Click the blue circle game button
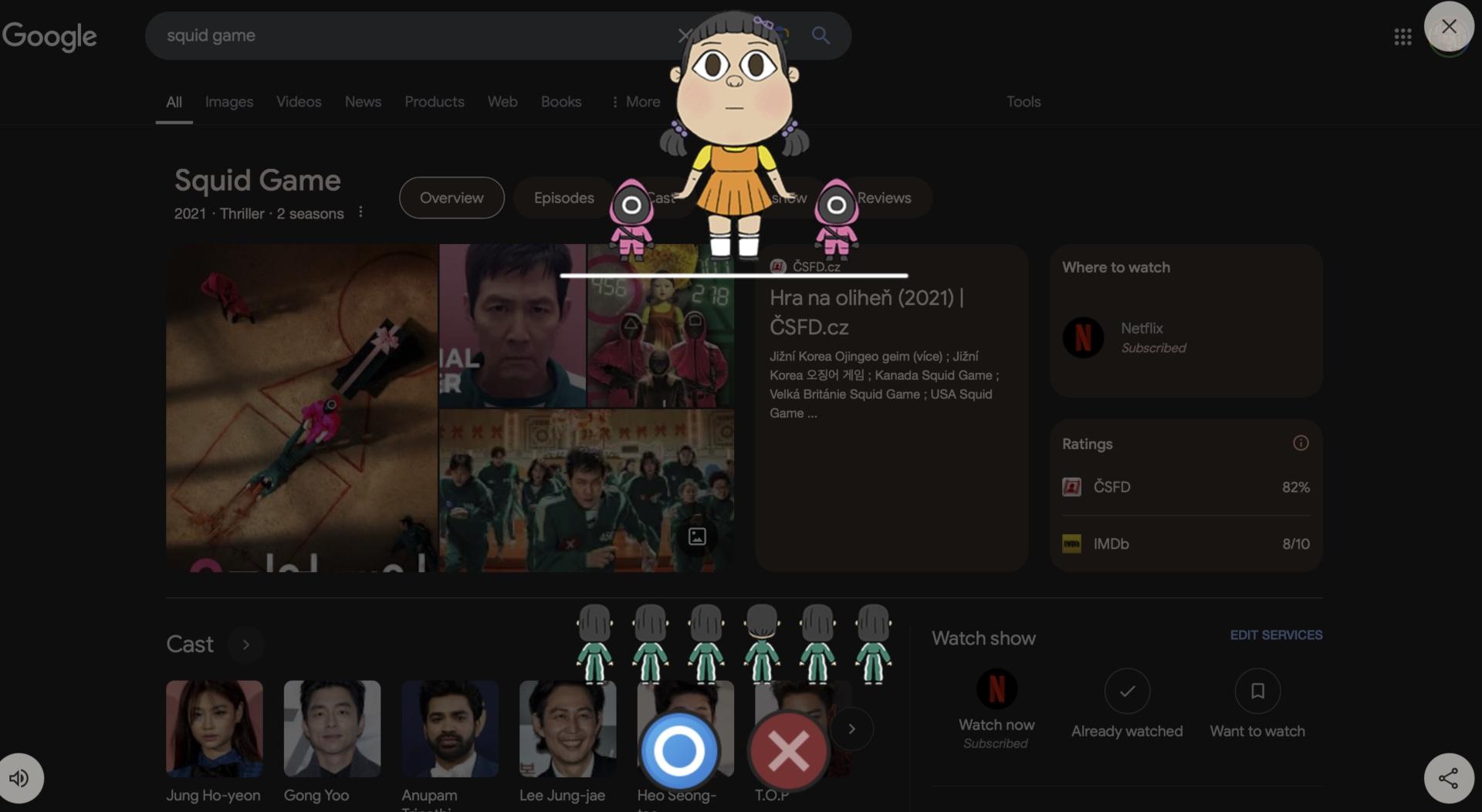 point(679,750)
